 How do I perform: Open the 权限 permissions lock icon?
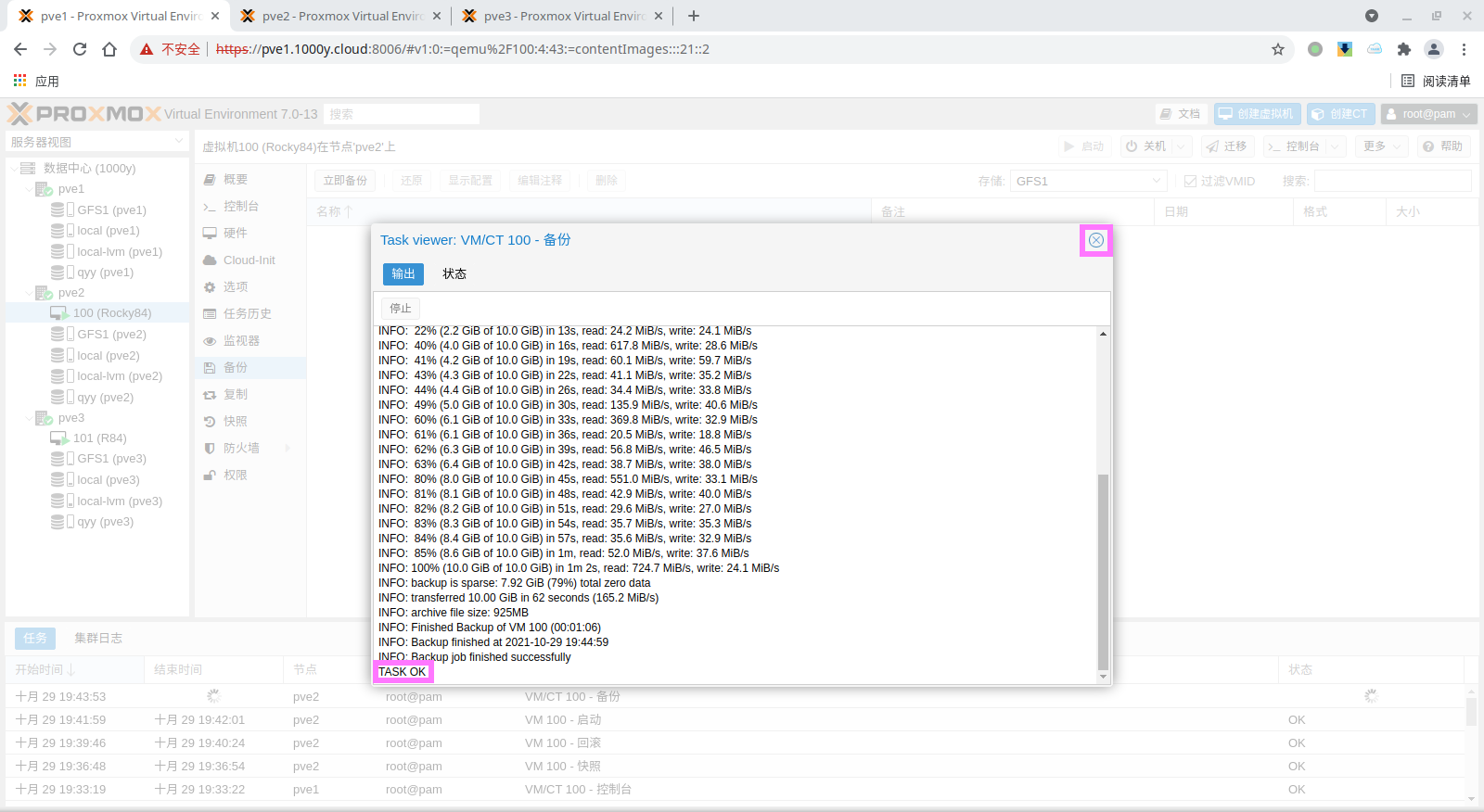coord(210,476)
